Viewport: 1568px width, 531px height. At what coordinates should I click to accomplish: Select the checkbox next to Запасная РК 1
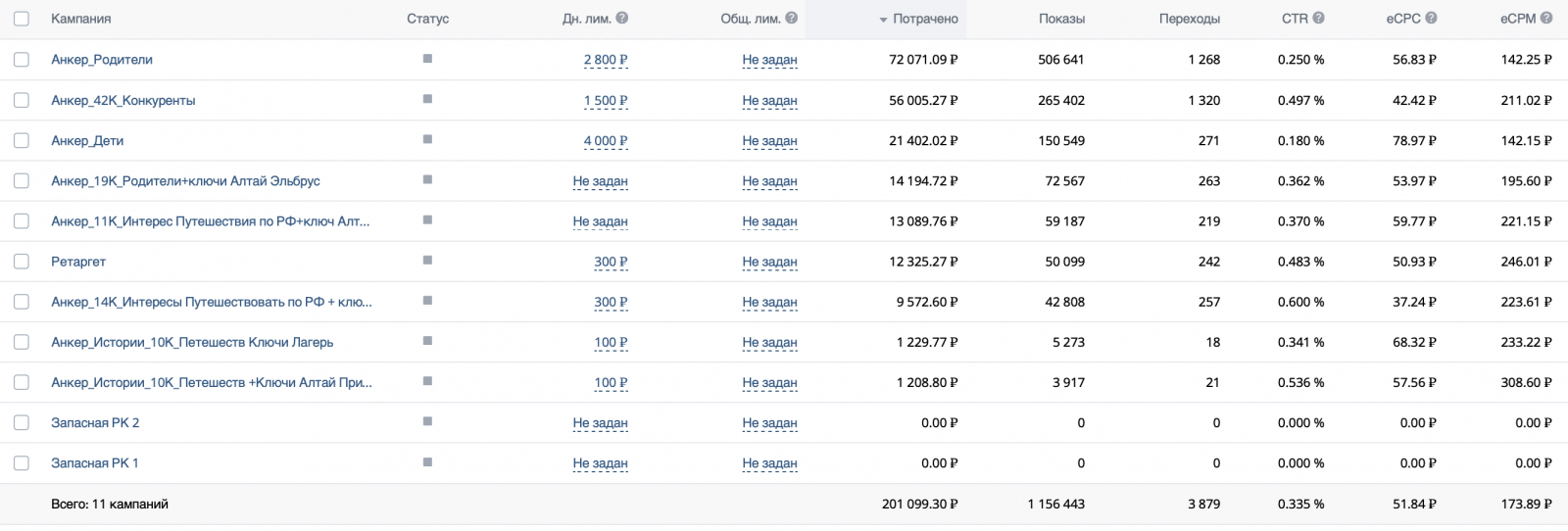coord(22,462)
